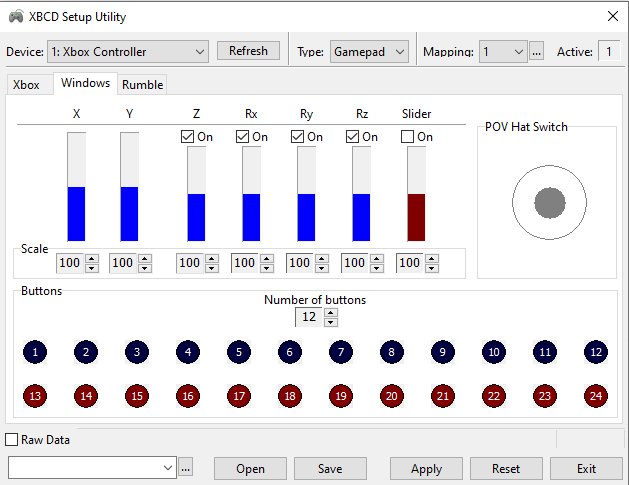Select red button 24 circle
This screenshot has width=629, height=485.
coord(596,396)
